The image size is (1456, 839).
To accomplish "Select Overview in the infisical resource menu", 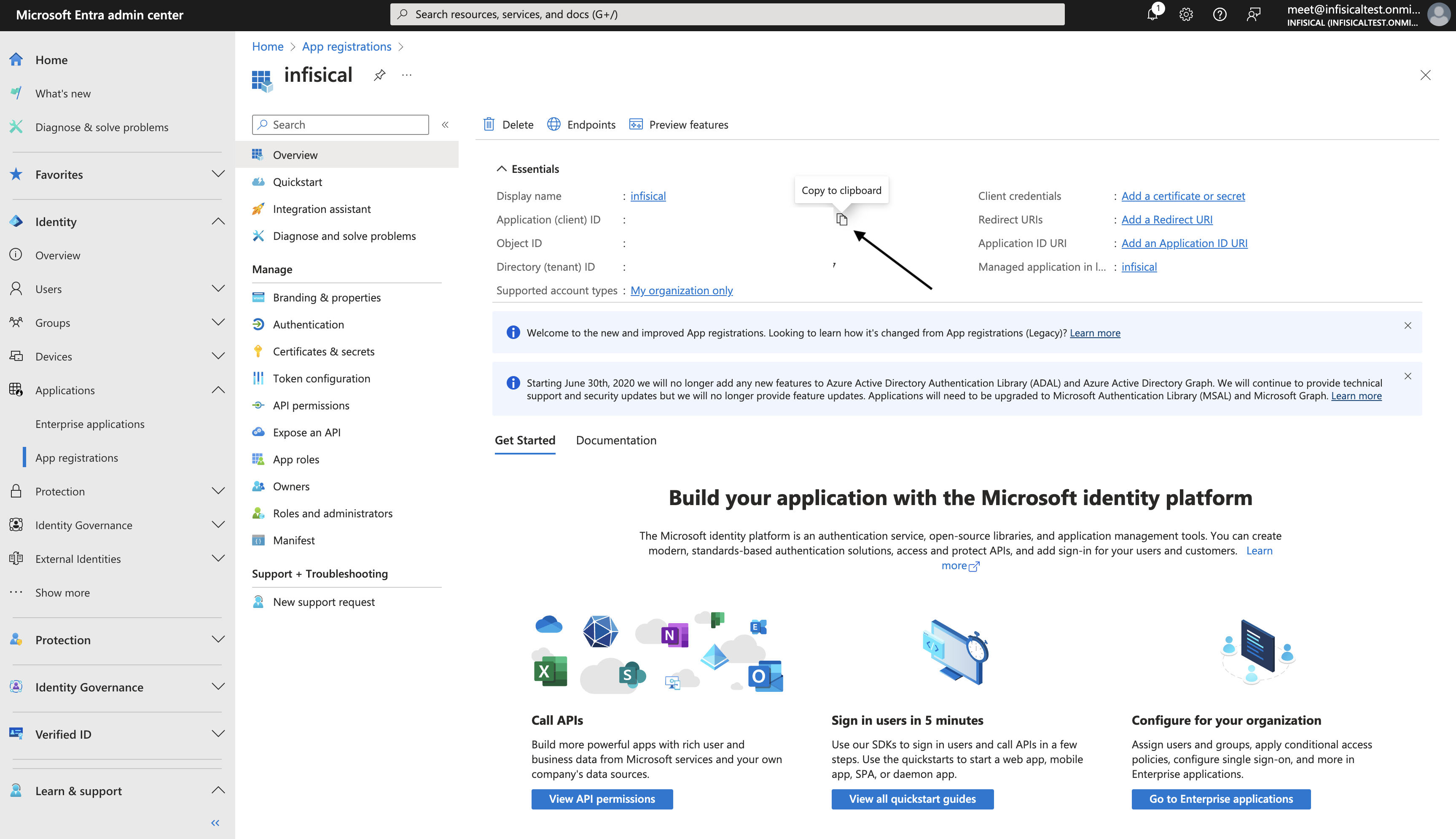I will 347,155.
